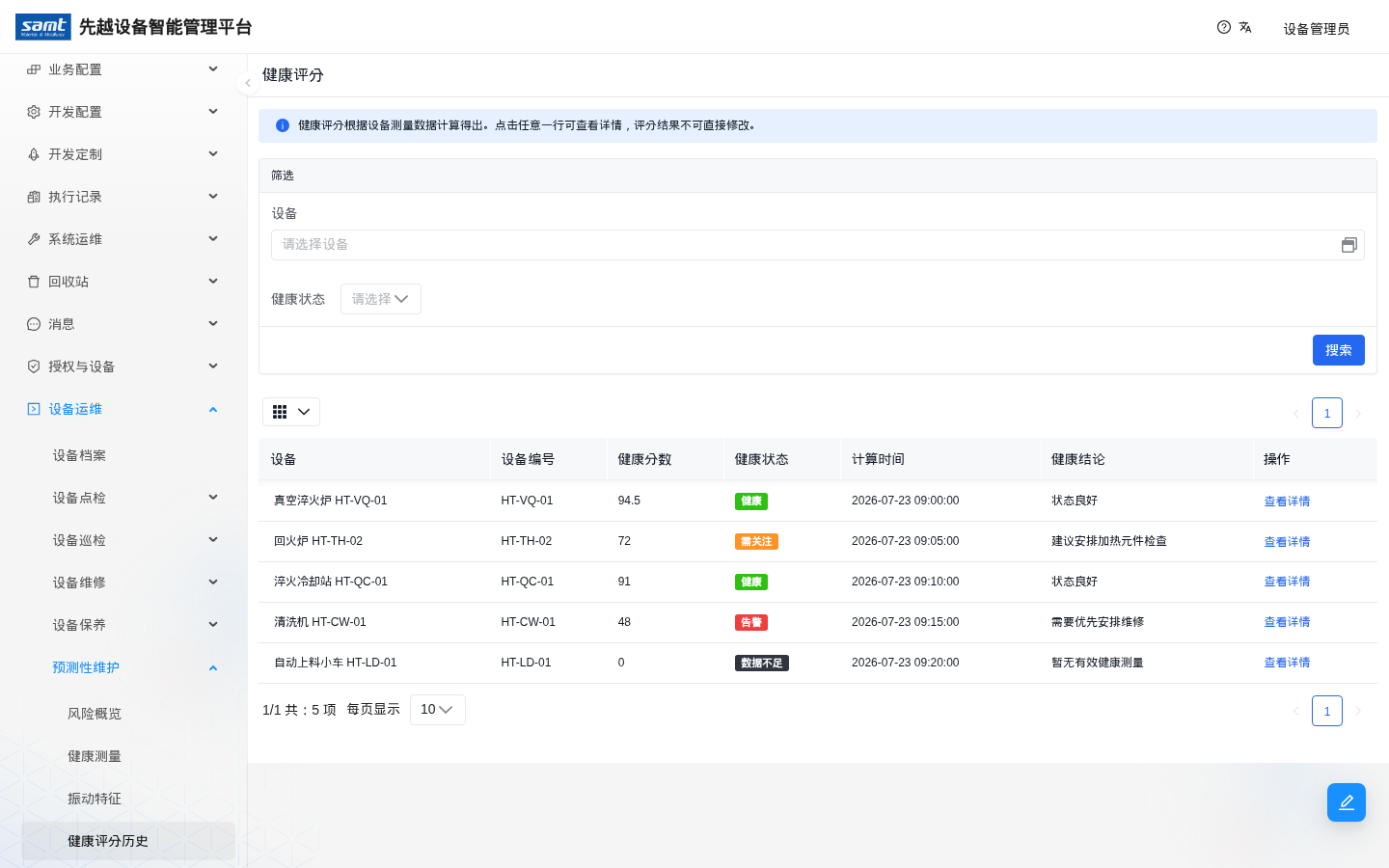
Task: Expand the 设备保养 submenu
Action: [213, 625]
